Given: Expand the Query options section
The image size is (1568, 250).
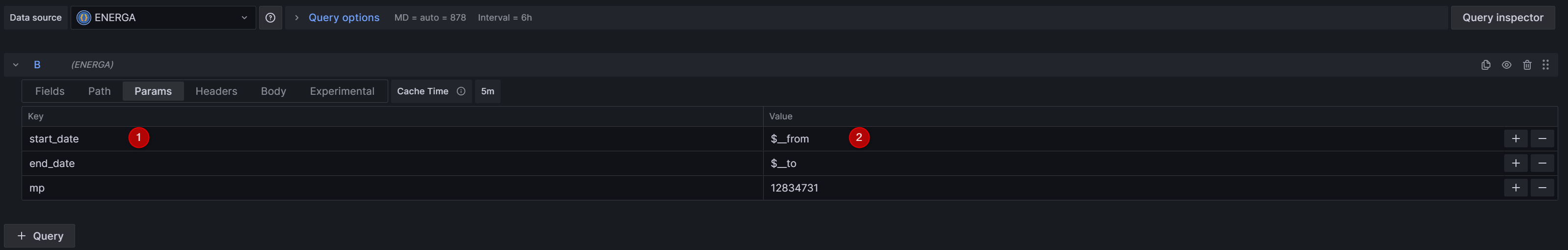Looking at the screenshot, I should [x=344, y=18].
